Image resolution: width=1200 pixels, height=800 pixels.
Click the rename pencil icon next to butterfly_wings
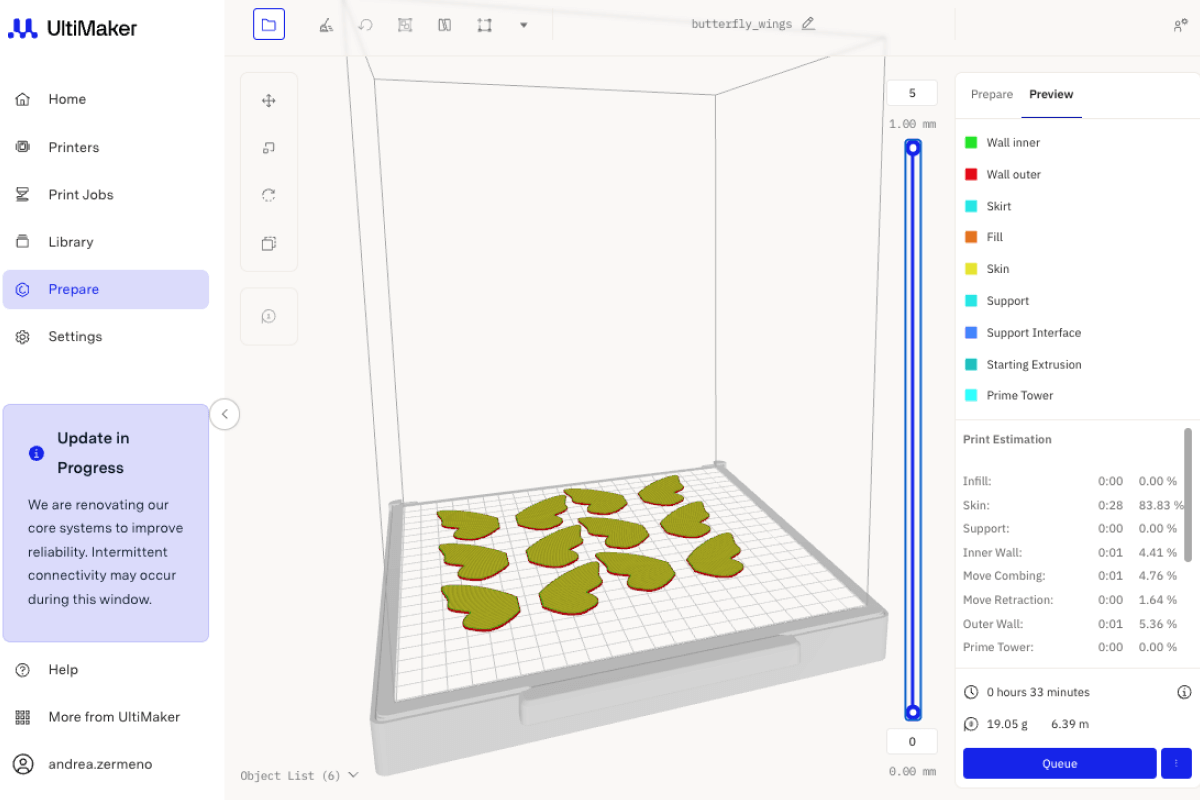point(809,23)
